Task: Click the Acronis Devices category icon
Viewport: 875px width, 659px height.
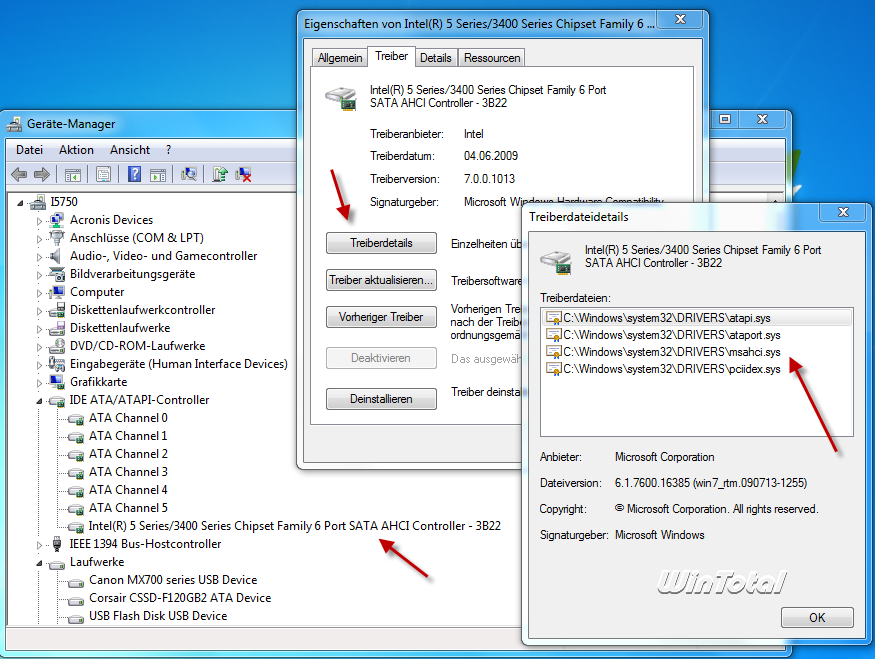Action: click(56, 220)
